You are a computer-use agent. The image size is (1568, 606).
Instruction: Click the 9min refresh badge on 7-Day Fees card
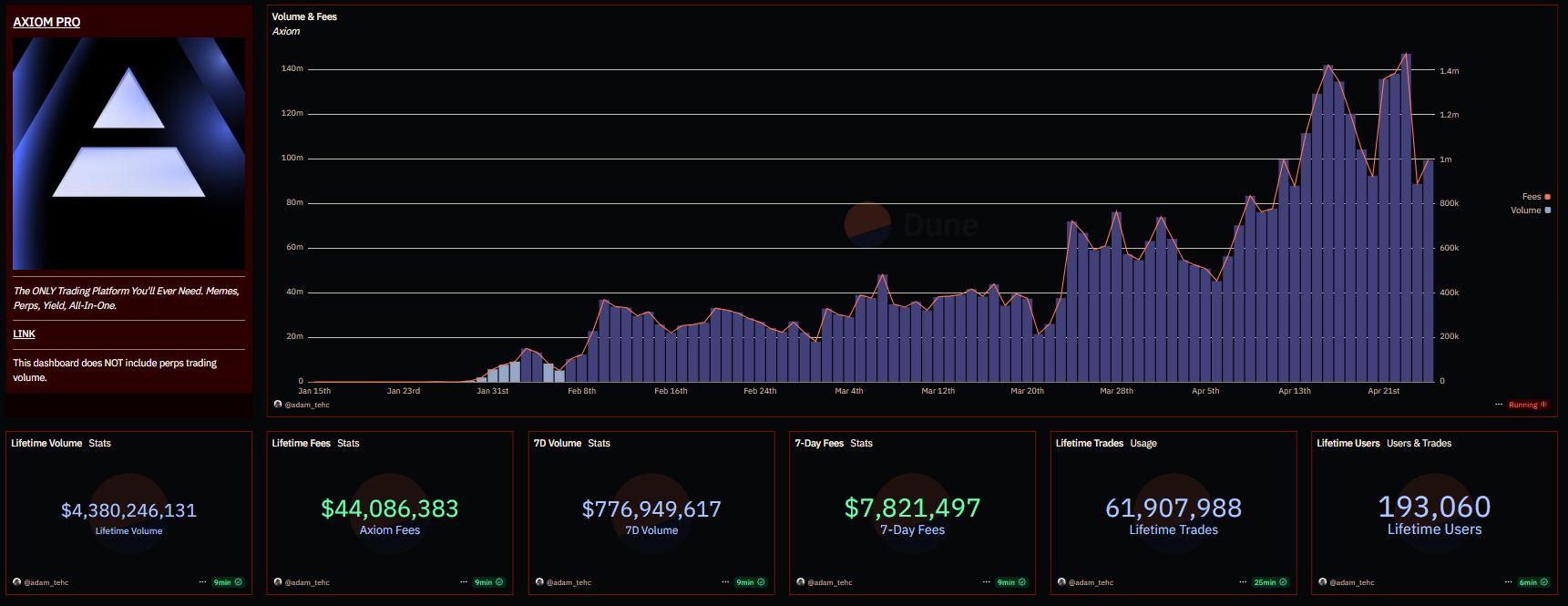point(1011,582)
